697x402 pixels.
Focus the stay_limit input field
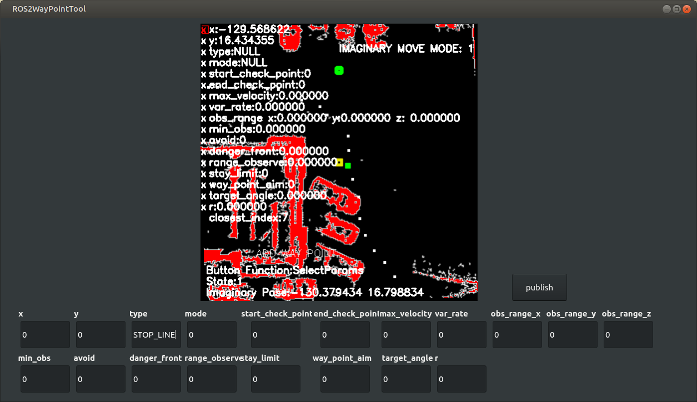click(276, 379)
